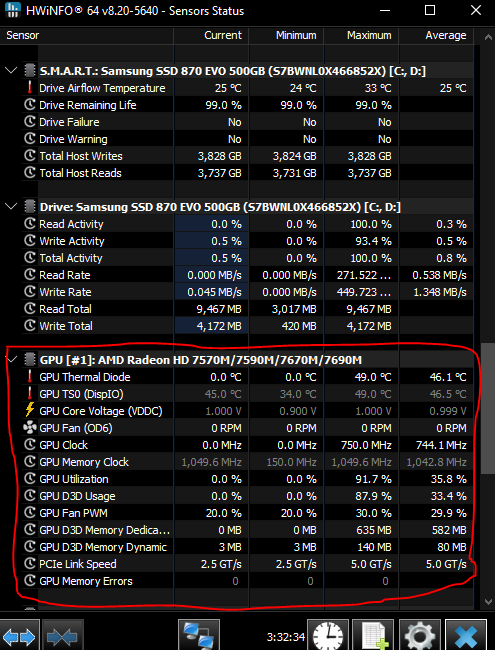Screen dimensions: 495x650
Task: Click the 449.723 maximum Write Rate value
Action: [364, 292]
